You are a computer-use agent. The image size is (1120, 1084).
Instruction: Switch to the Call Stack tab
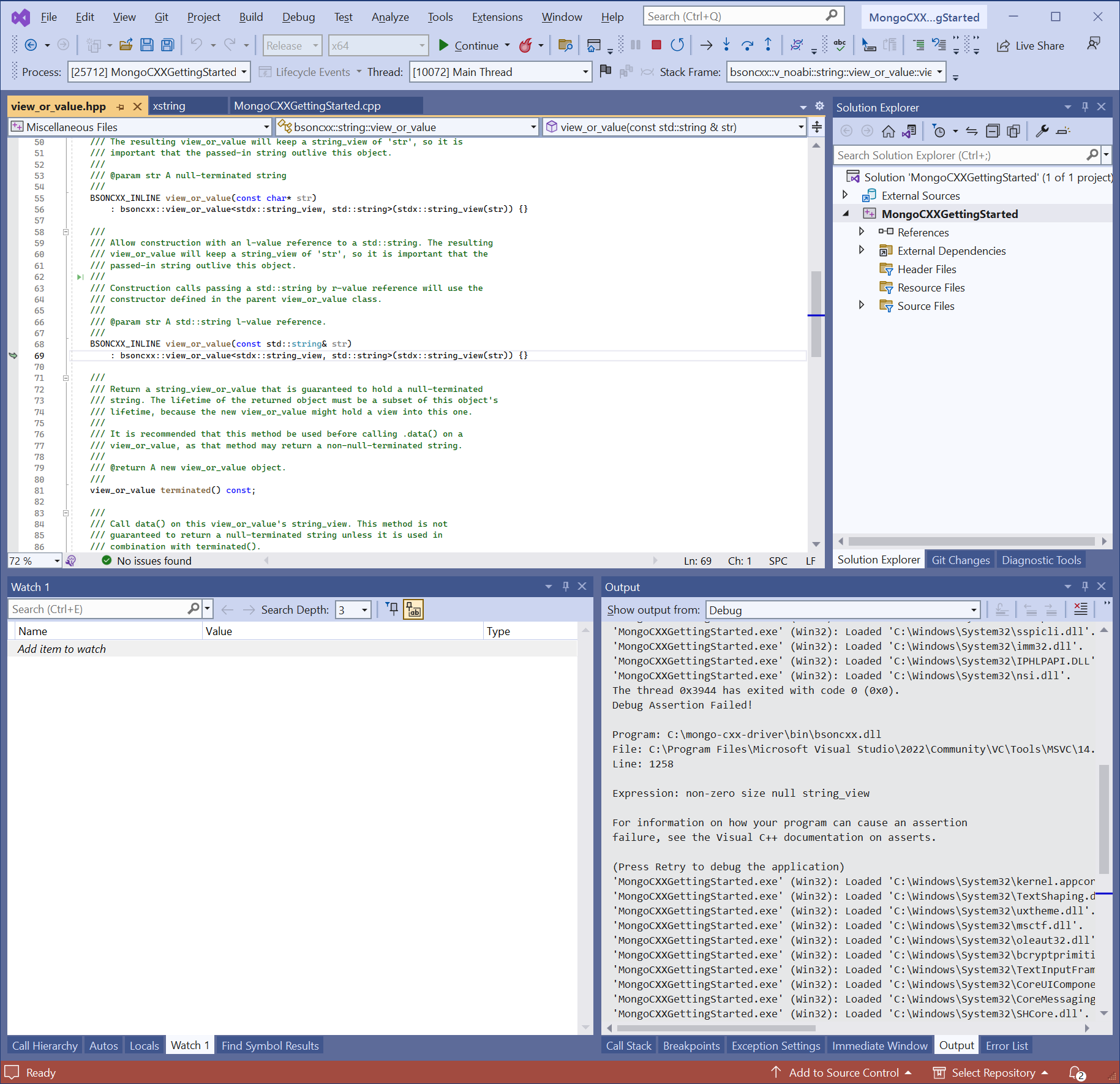pyautogui.click(x=628, y=1045)
